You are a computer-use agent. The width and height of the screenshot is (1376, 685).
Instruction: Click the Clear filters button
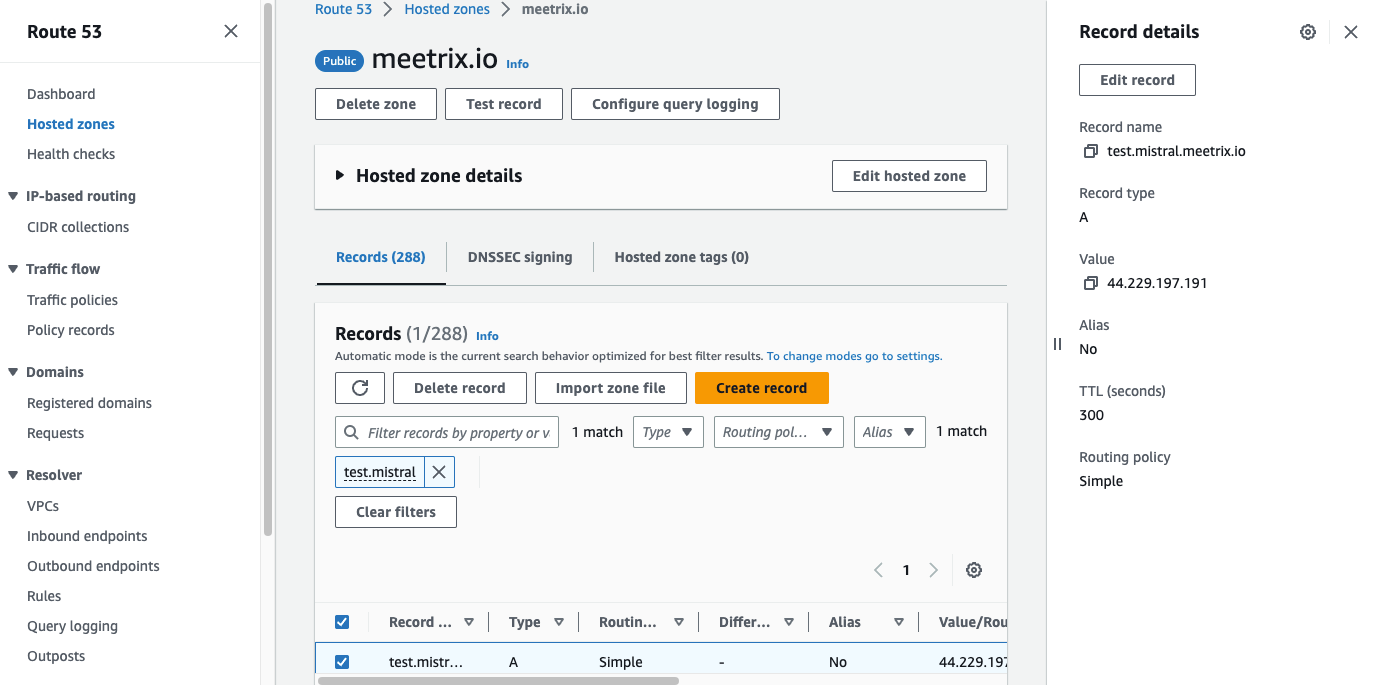(x=396, y=512)
